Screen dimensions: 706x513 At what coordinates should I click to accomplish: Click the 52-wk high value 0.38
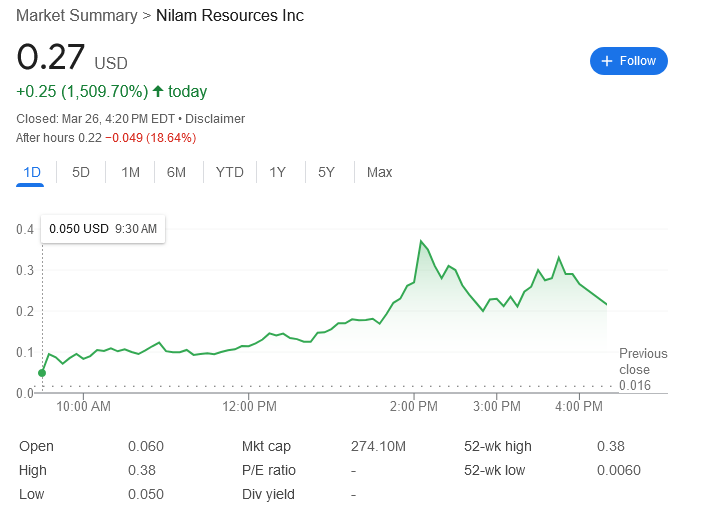[611, 446]
